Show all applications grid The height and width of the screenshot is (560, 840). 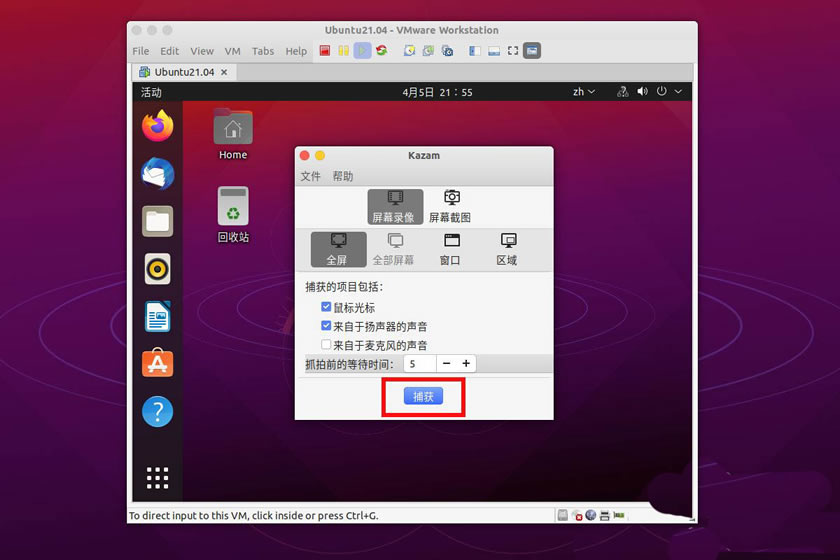tap(158, 477)
